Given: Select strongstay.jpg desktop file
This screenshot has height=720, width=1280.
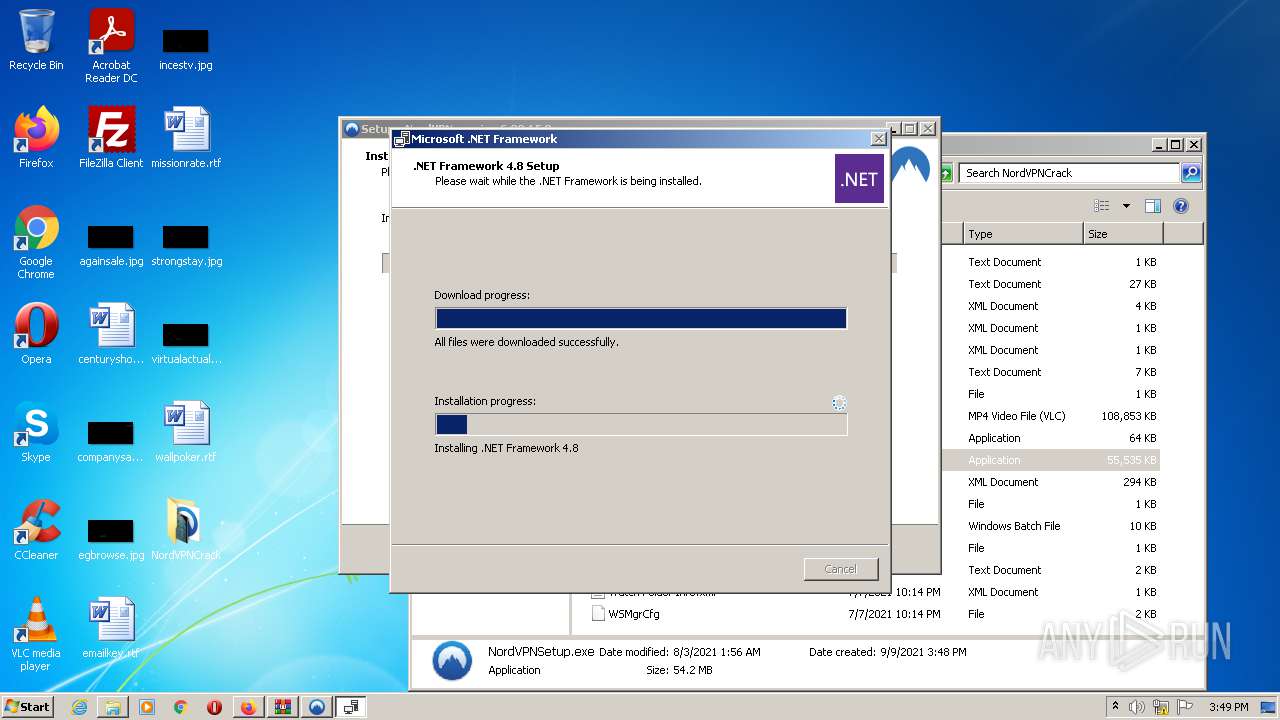Looking at the screenshot, I should (186, 245).
